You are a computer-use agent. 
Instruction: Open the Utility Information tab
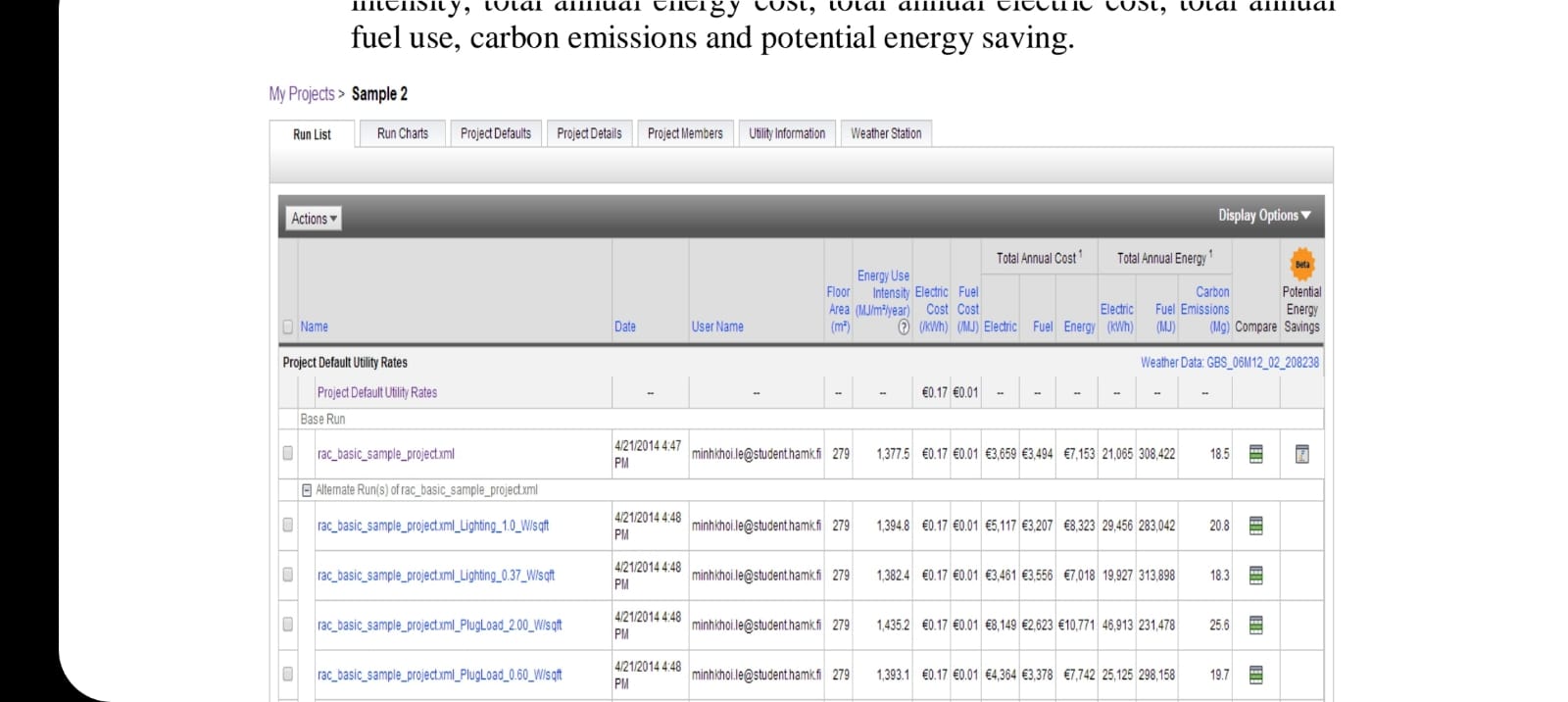787,133
